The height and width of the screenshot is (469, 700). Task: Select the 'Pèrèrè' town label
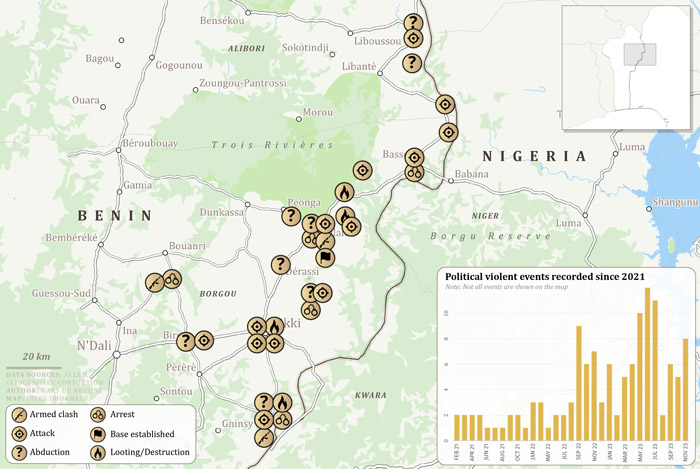(181, 367)
